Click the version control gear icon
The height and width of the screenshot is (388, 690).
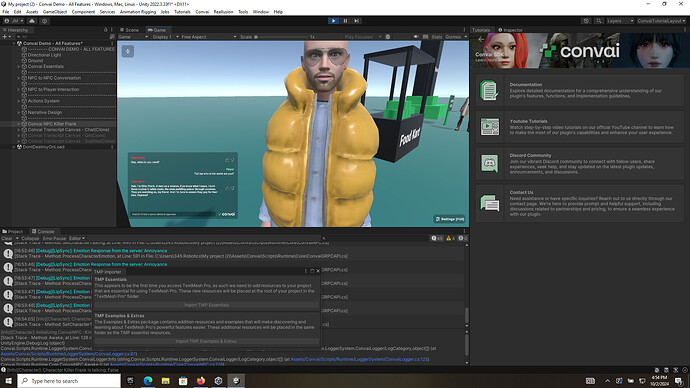(x=44, y=21)
